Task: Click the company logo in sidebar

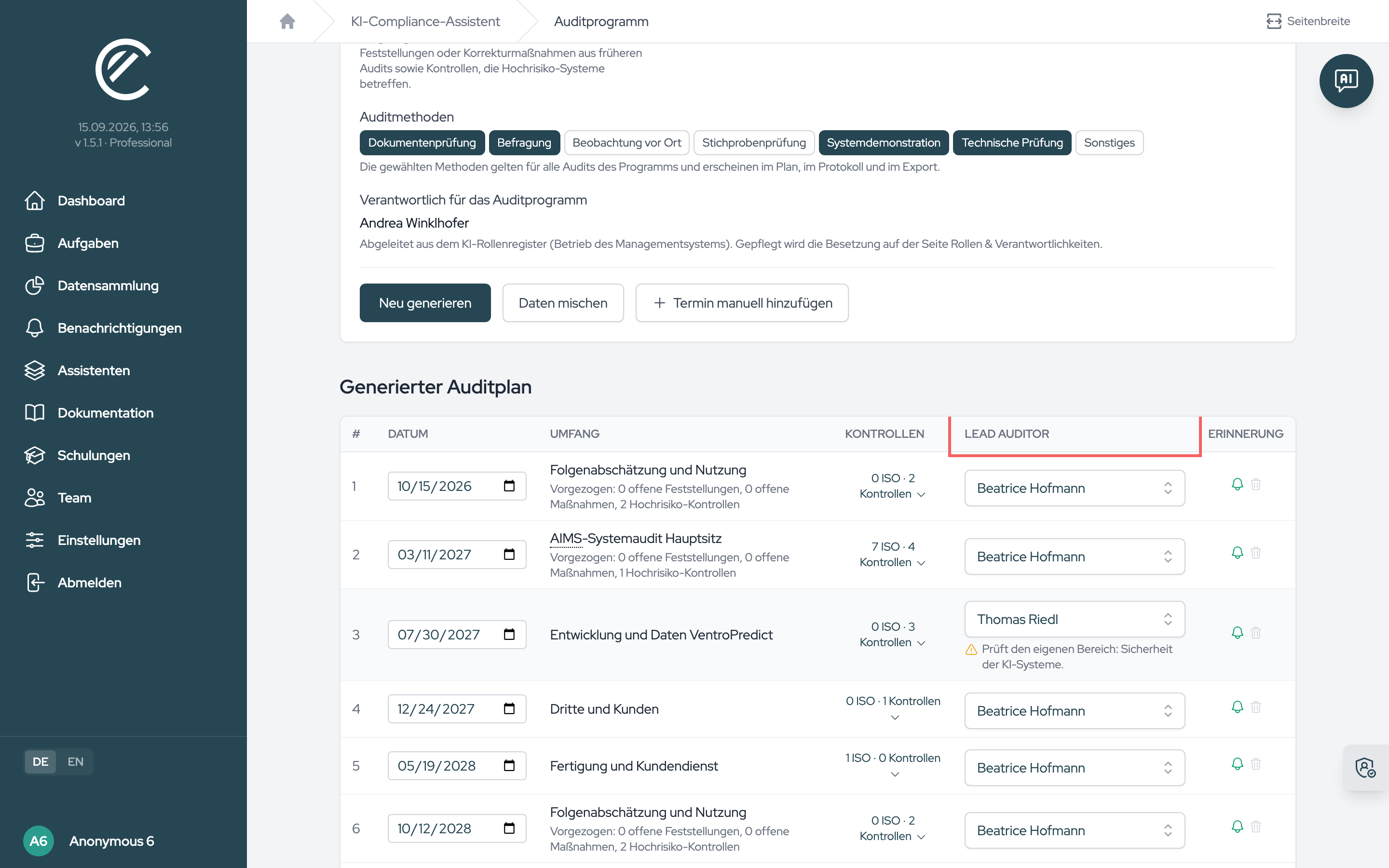Action: click(x=123, y=69)
